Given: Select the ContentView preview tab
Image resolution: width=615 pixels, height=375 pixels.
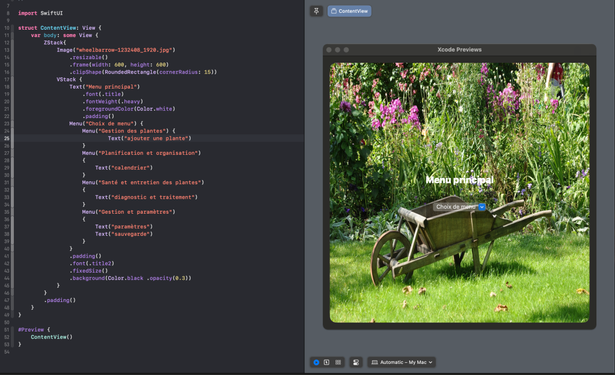Looking at the screenshot, I should 349,11.
